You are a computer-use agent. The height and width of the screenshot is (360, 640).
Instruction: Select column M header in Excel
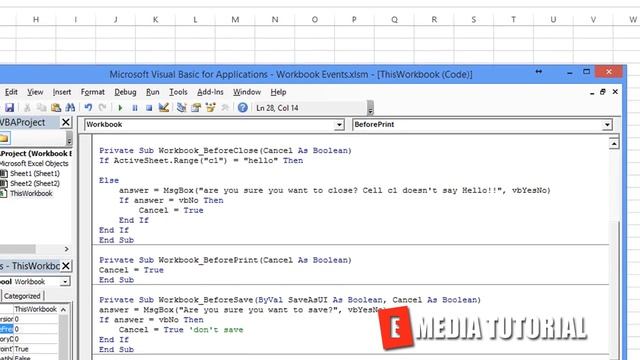coord(235,20)
